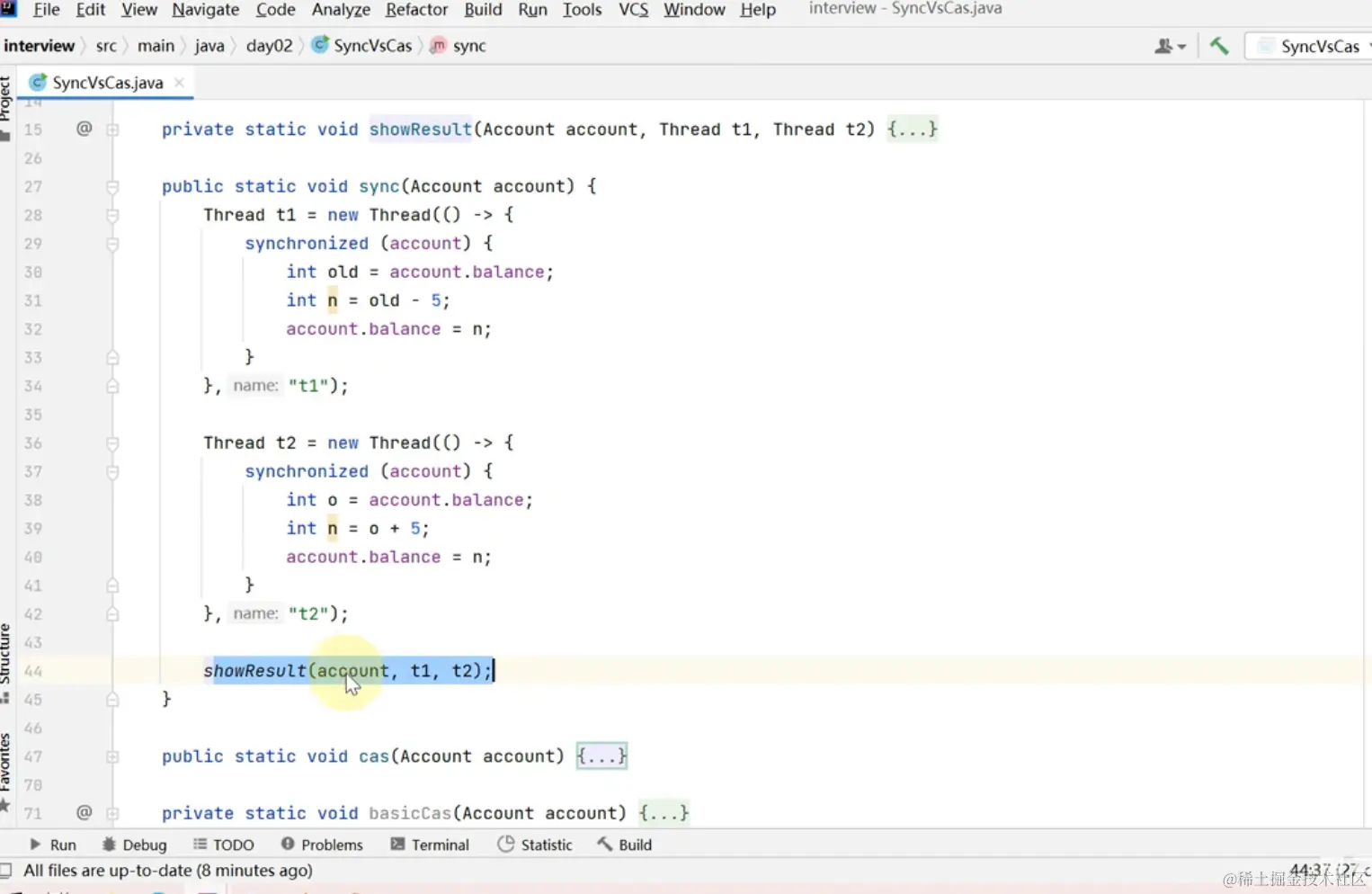
Task: Click the fold end marker on line 45
Action: pyautogui.click(x=112, y=699)
